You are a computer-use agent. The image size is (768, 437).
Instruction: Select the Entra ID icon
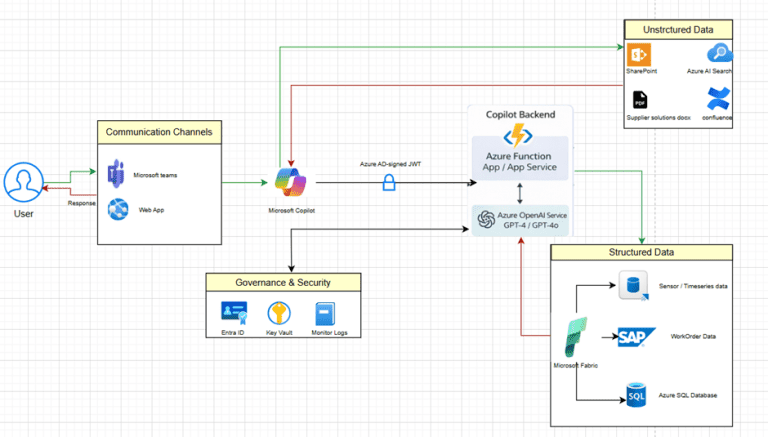tap(234, 313)
